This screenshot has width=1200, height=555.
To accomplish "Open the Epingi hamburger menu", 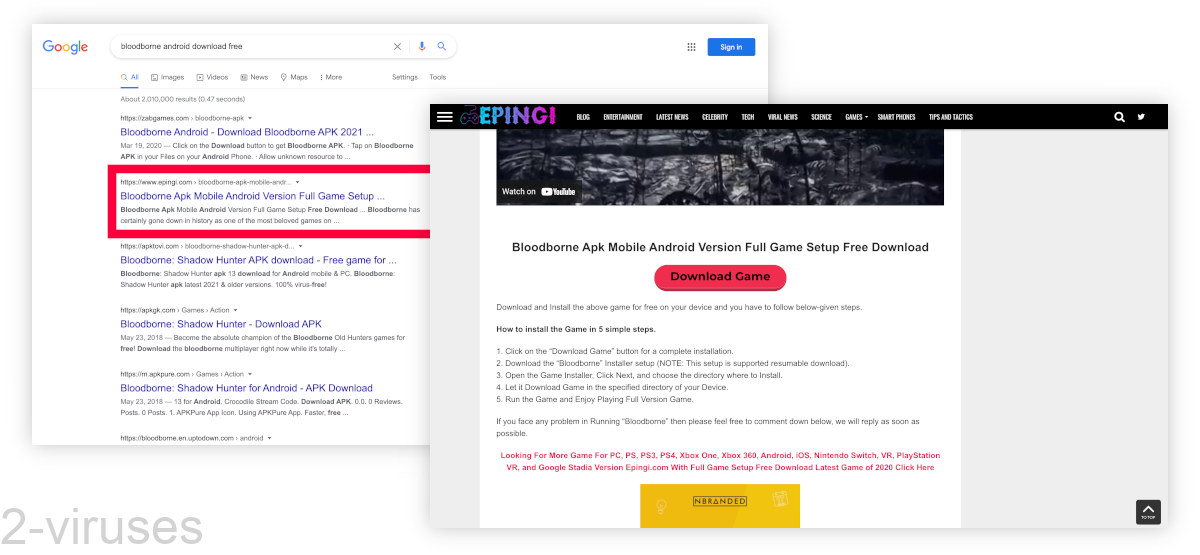I will pyautogui.click(x=445, y=117).
